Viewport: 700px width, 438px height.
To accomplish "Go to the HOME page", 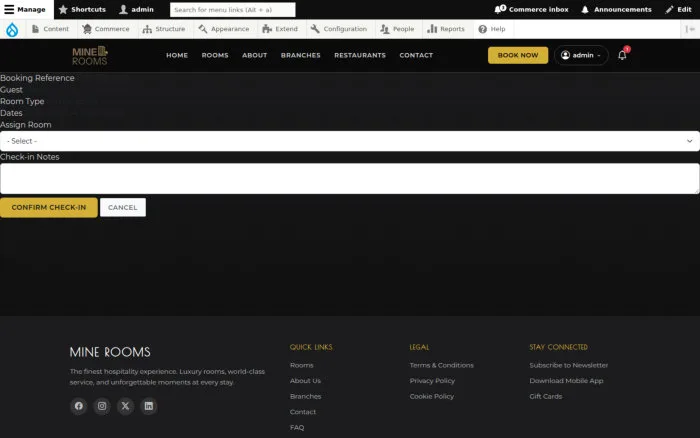I will pos(177,55).
